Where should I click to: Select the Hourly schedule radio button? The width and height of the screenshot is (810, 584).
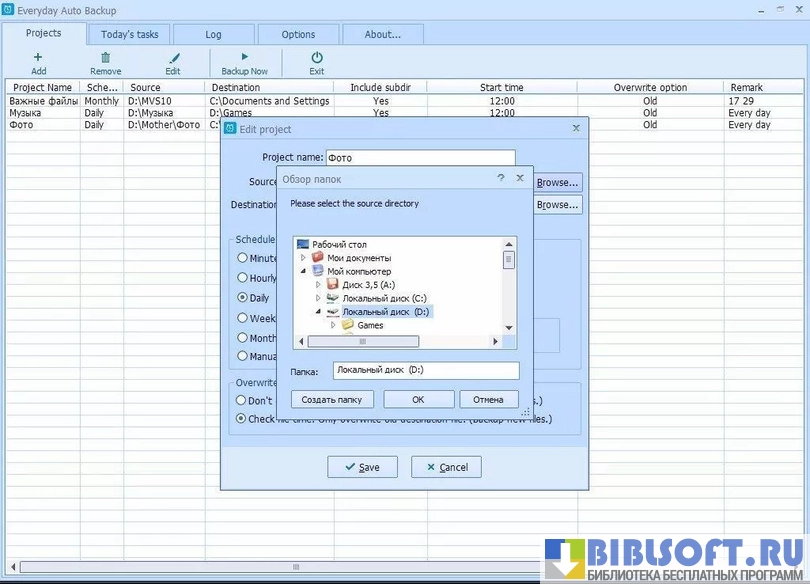242,278
